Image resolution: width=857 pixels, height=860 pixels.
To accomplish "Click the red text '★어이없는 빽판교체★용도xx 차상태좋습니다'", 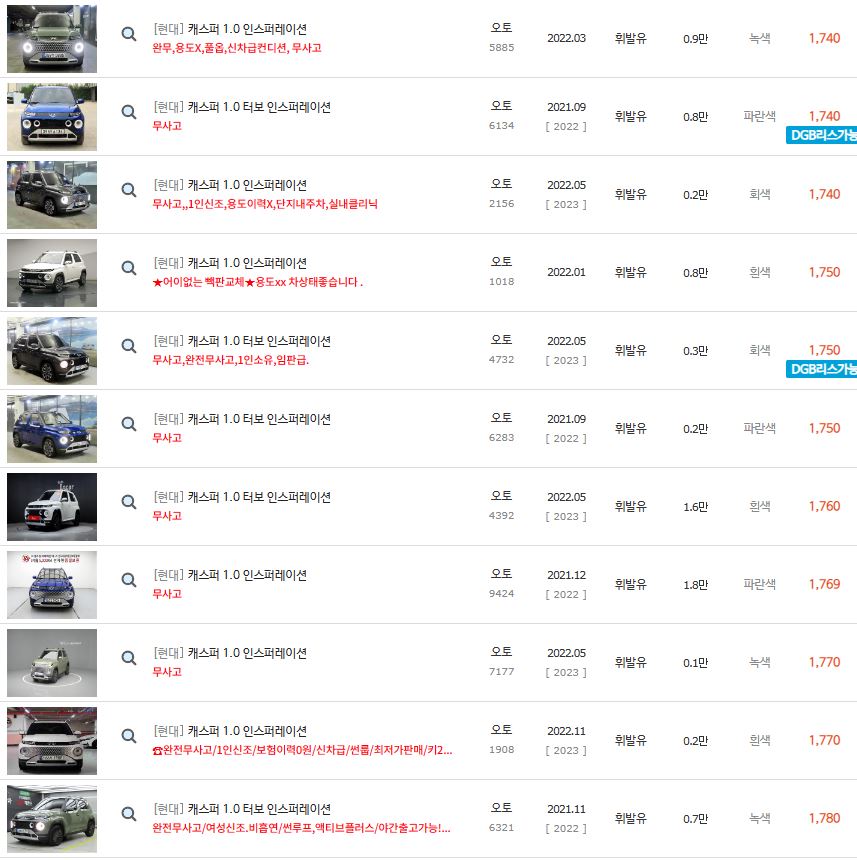I will click(257, 282).
